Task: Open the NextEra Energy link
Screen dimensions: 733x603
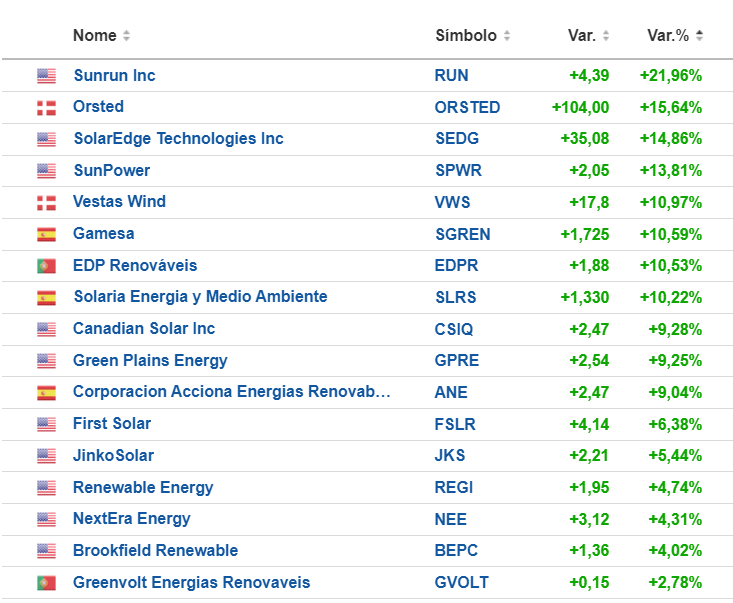Action: (x=131, y=519)
